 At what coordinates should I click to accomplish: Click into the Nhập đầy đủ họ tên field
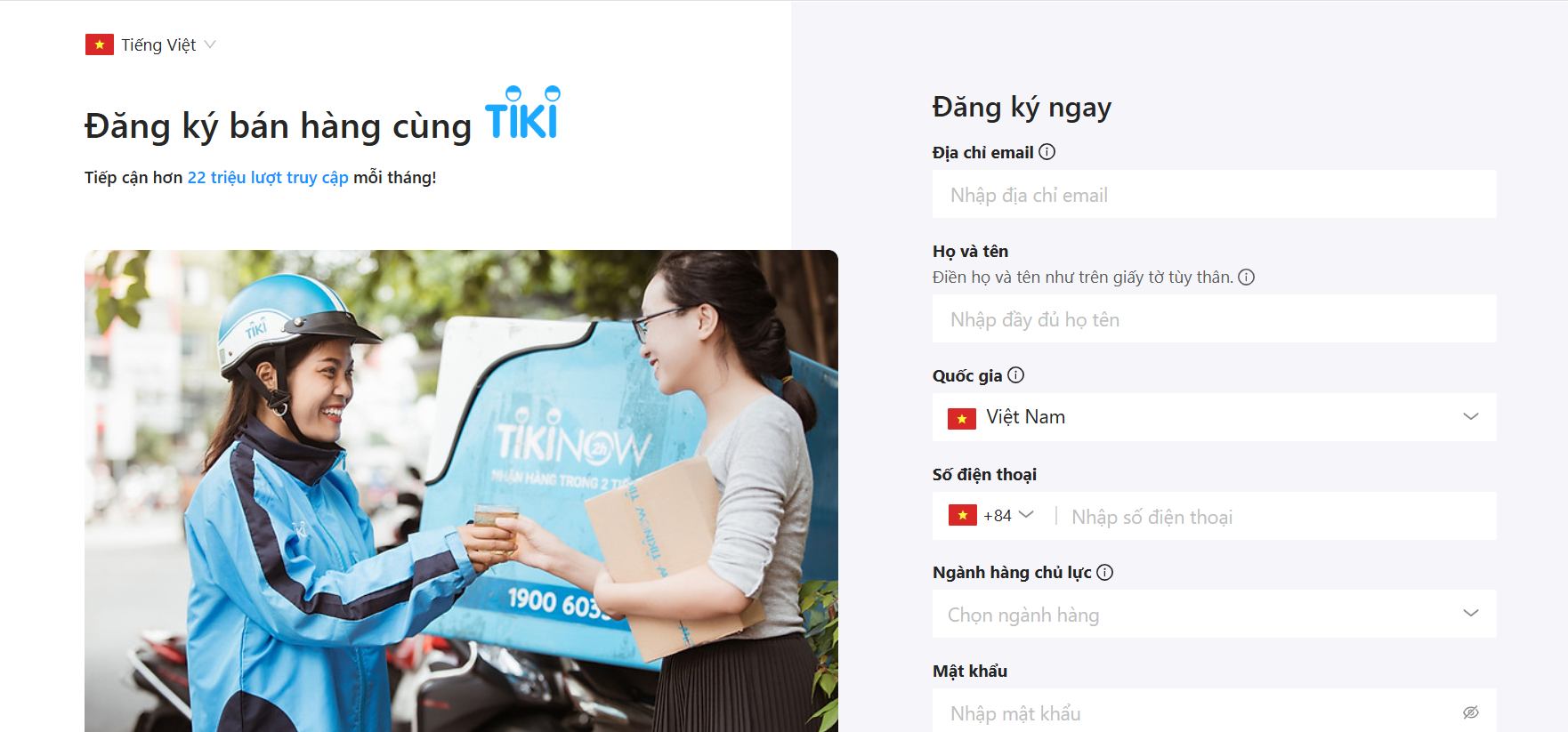[x=1214, y=318]
